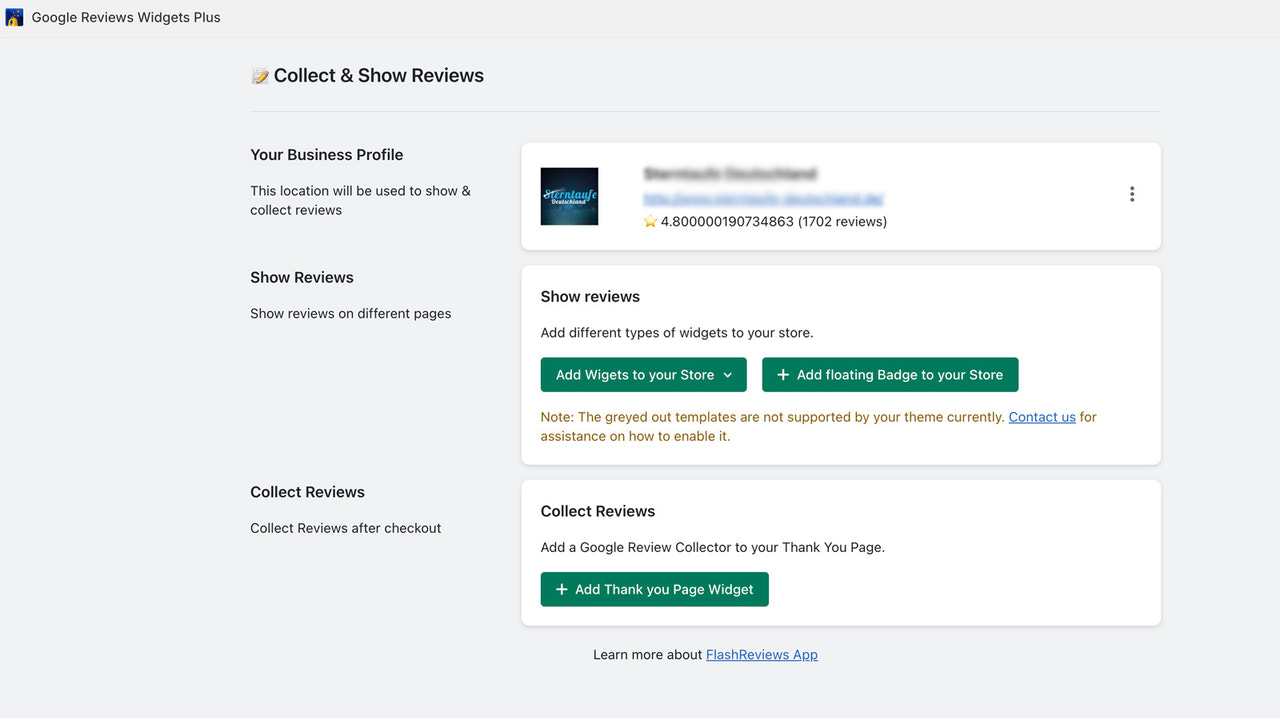Click the memo icon beside the page heading
Screen dimensions: 1280x720
click(x=259, y=75)
